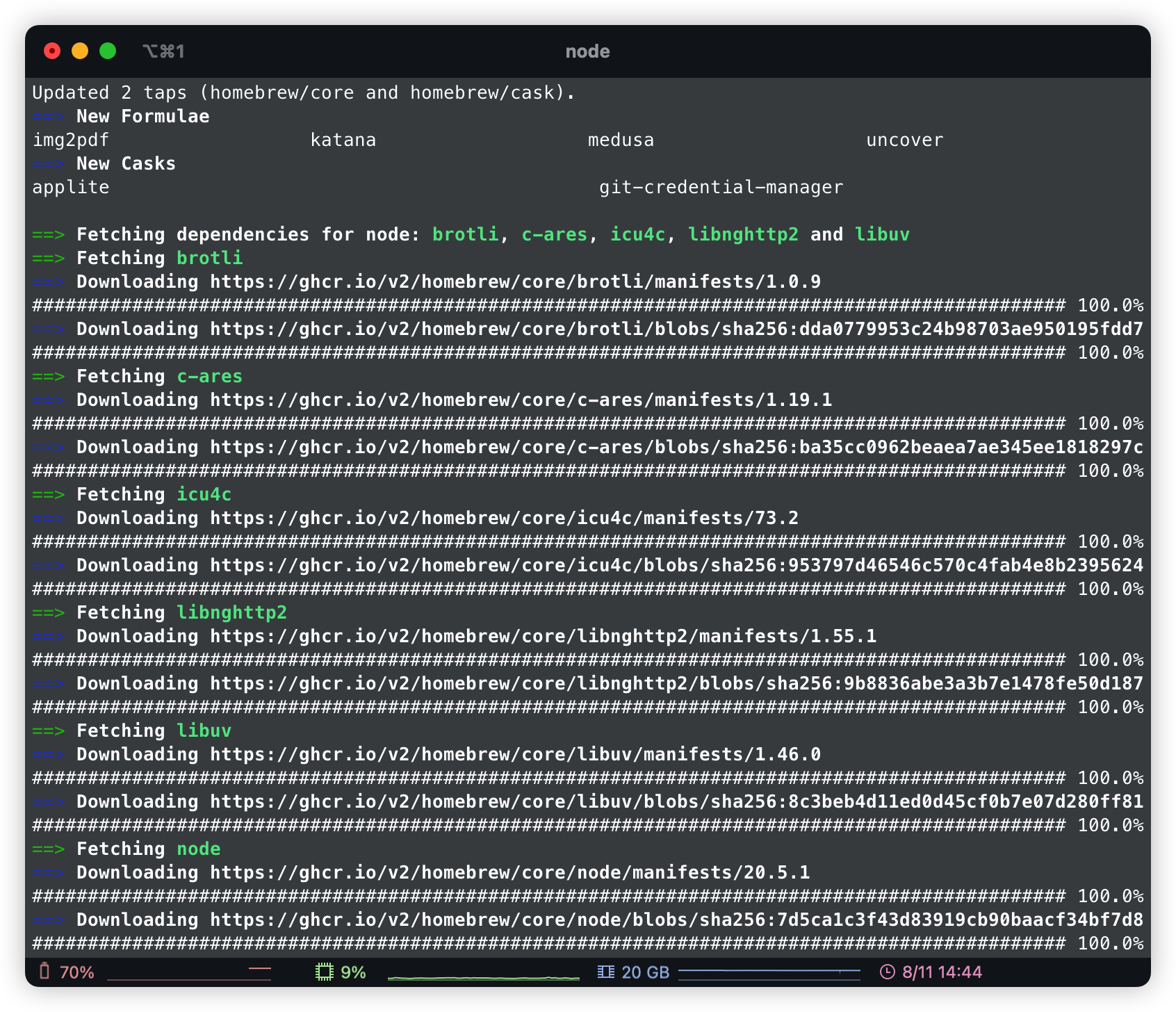Click the battery history graph

(x=189, y=973)
